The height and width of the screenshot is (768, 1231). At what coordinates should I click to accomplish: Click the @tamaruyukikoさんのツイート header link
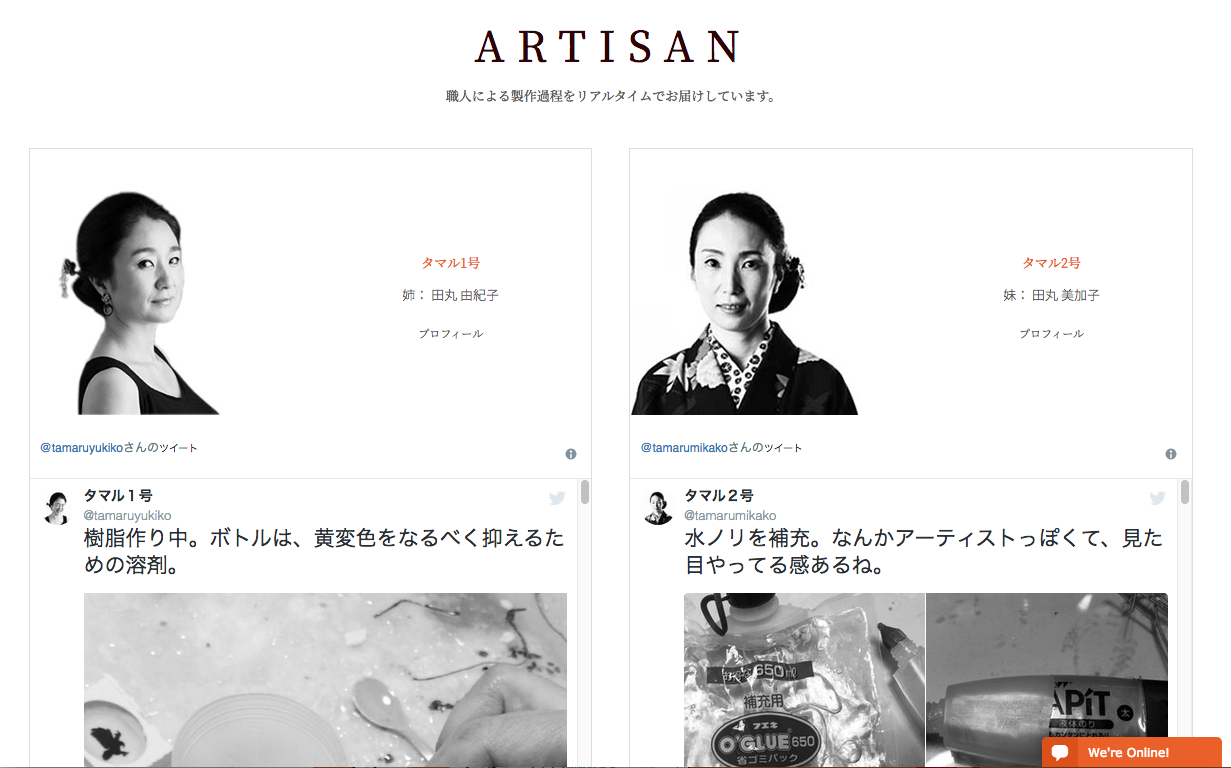(x=119, y=448)
